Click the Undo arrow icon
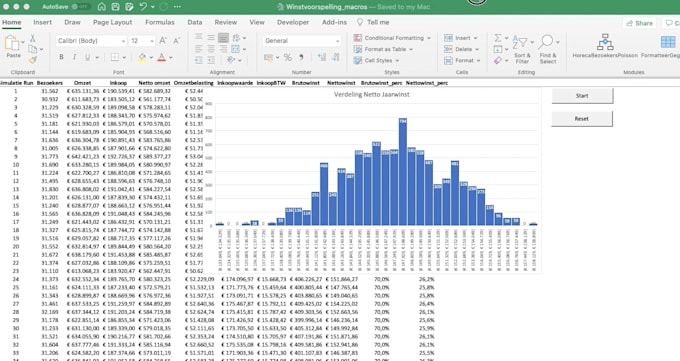Screen dimensions: 680x361 [143, 7]
